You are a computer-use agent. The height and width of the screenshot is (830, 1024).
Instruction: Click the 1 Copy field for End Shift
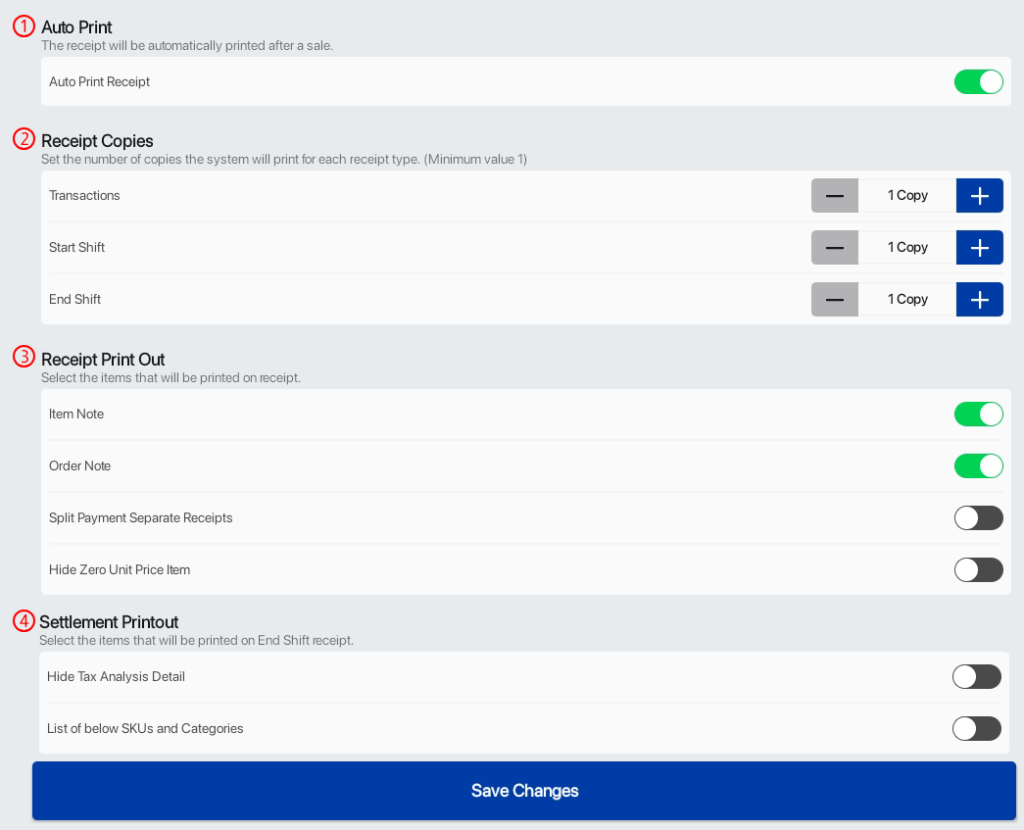tap(907, 299)
